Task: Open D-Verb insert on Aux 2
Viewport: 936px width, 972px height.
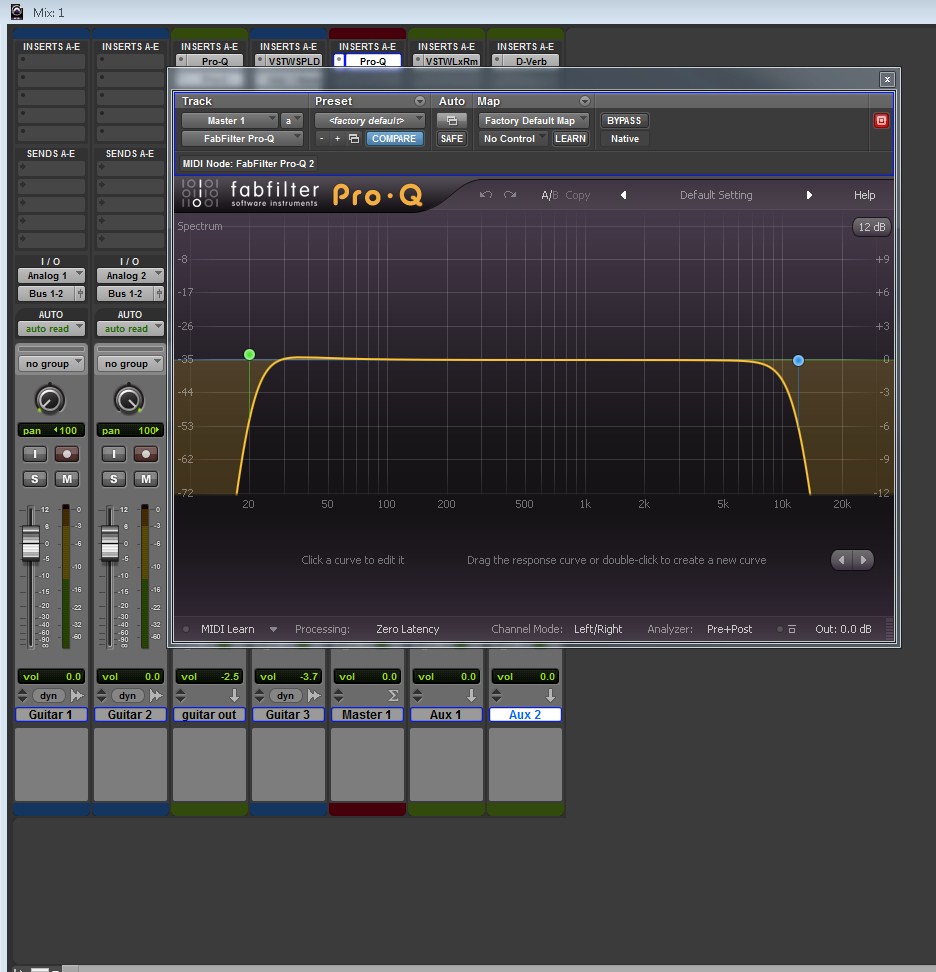Action: [531, 61]
